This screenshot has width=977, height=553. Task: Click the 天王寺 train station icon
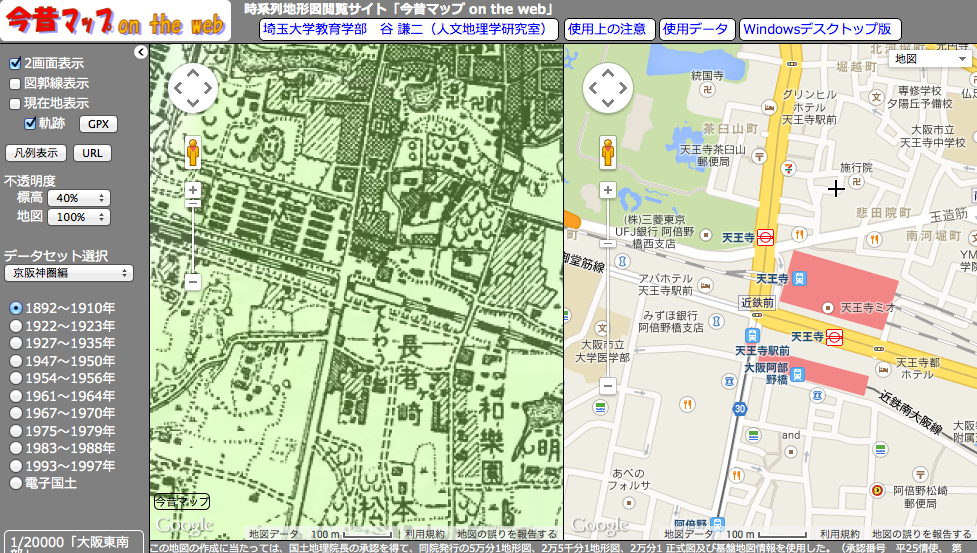coord(799,278)
